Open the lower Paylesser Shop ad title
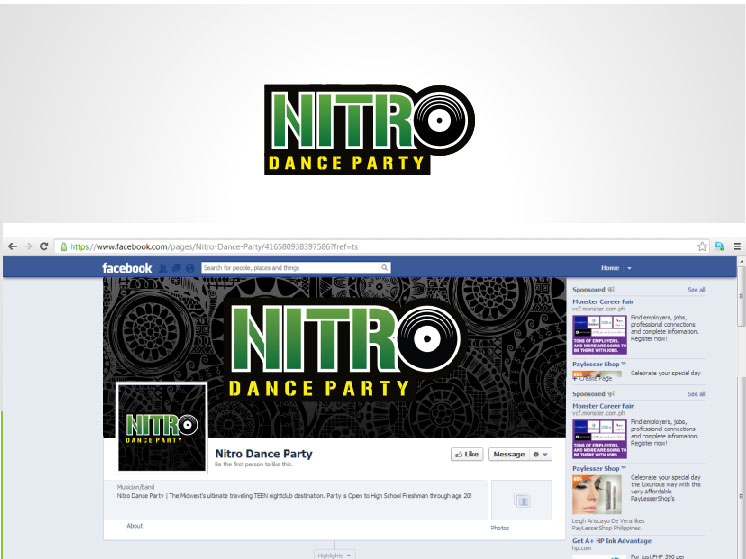The width and height of the screenshot is (746, 559). [x=599, y=469]
